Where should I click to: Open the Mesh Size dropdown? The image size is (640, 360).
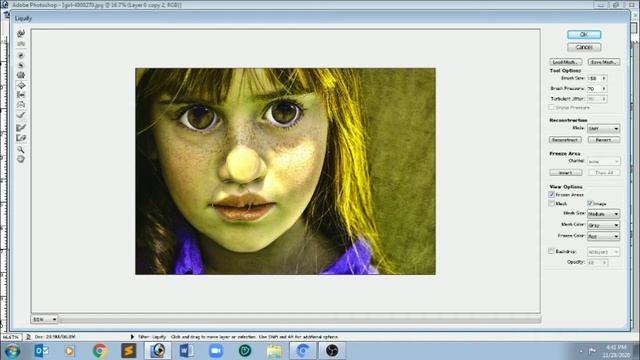point(603,214)
